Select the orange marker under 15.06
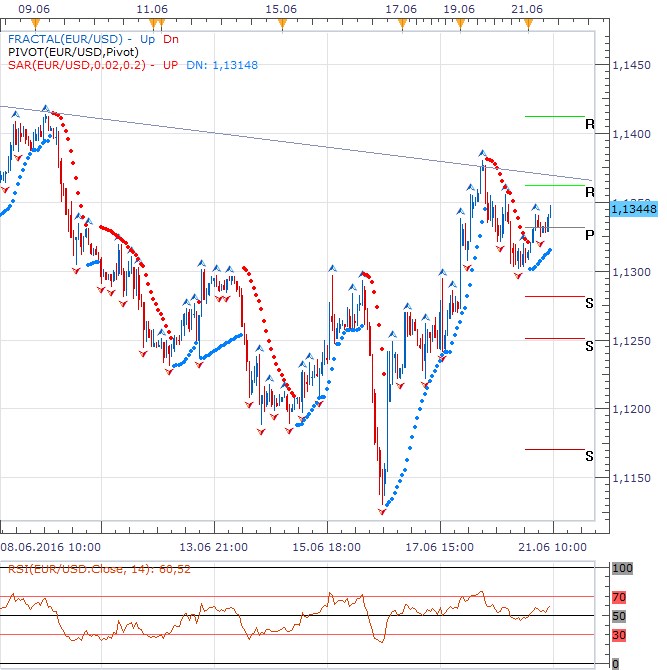This screenshot has width=667, height=670. click(x=283, y=21)
